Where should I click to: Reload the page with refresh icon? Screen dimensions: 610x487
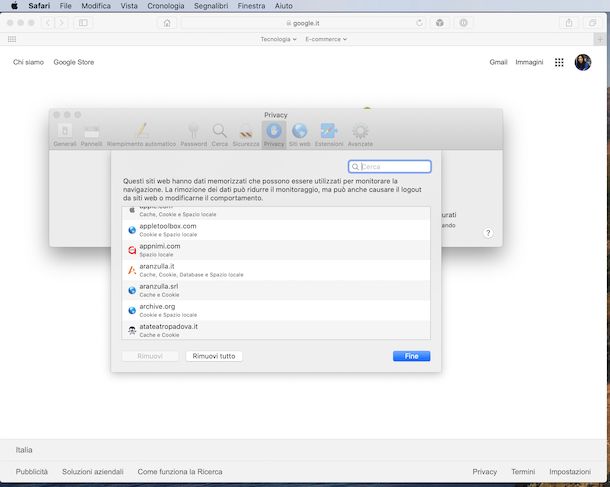tap(419, 23)
